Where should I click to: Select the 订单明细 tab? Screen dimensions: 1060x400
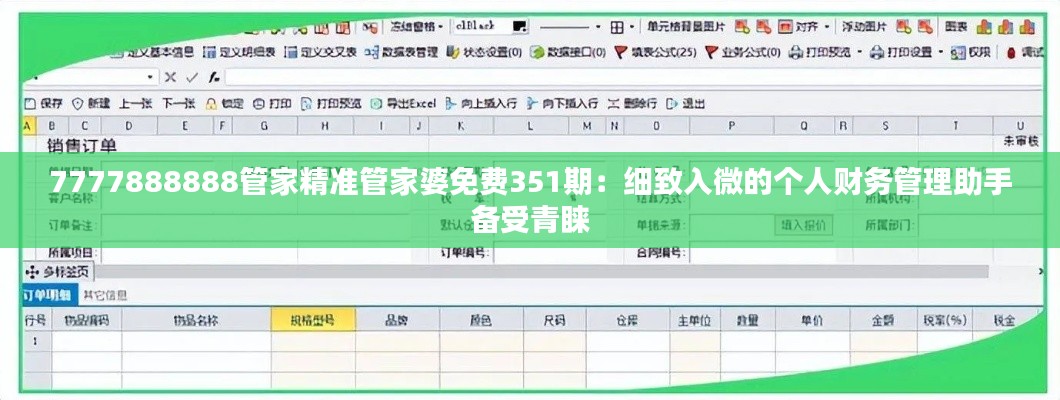48,295
